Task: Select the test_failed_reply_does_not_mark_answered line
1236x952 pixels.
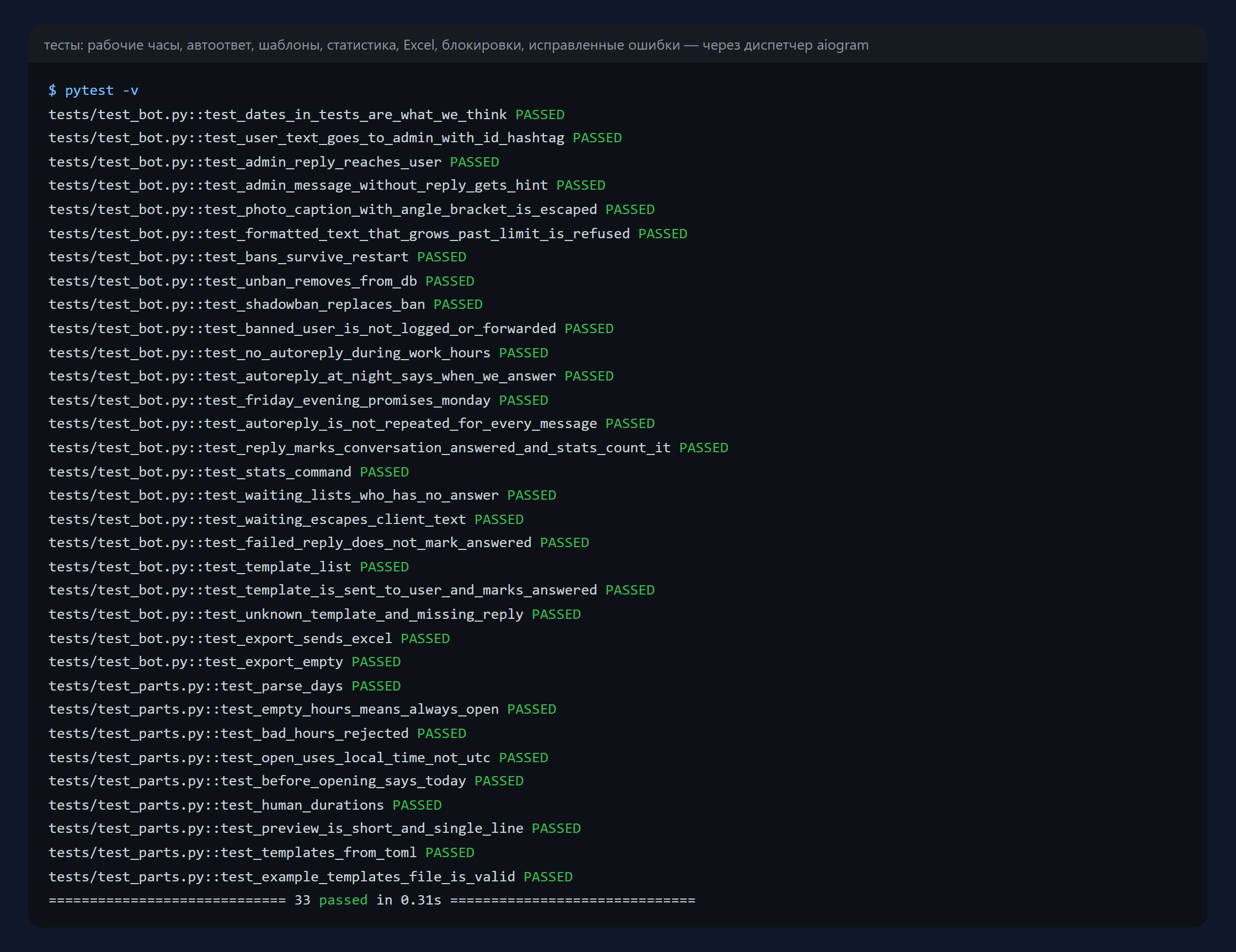Action: 318,543
